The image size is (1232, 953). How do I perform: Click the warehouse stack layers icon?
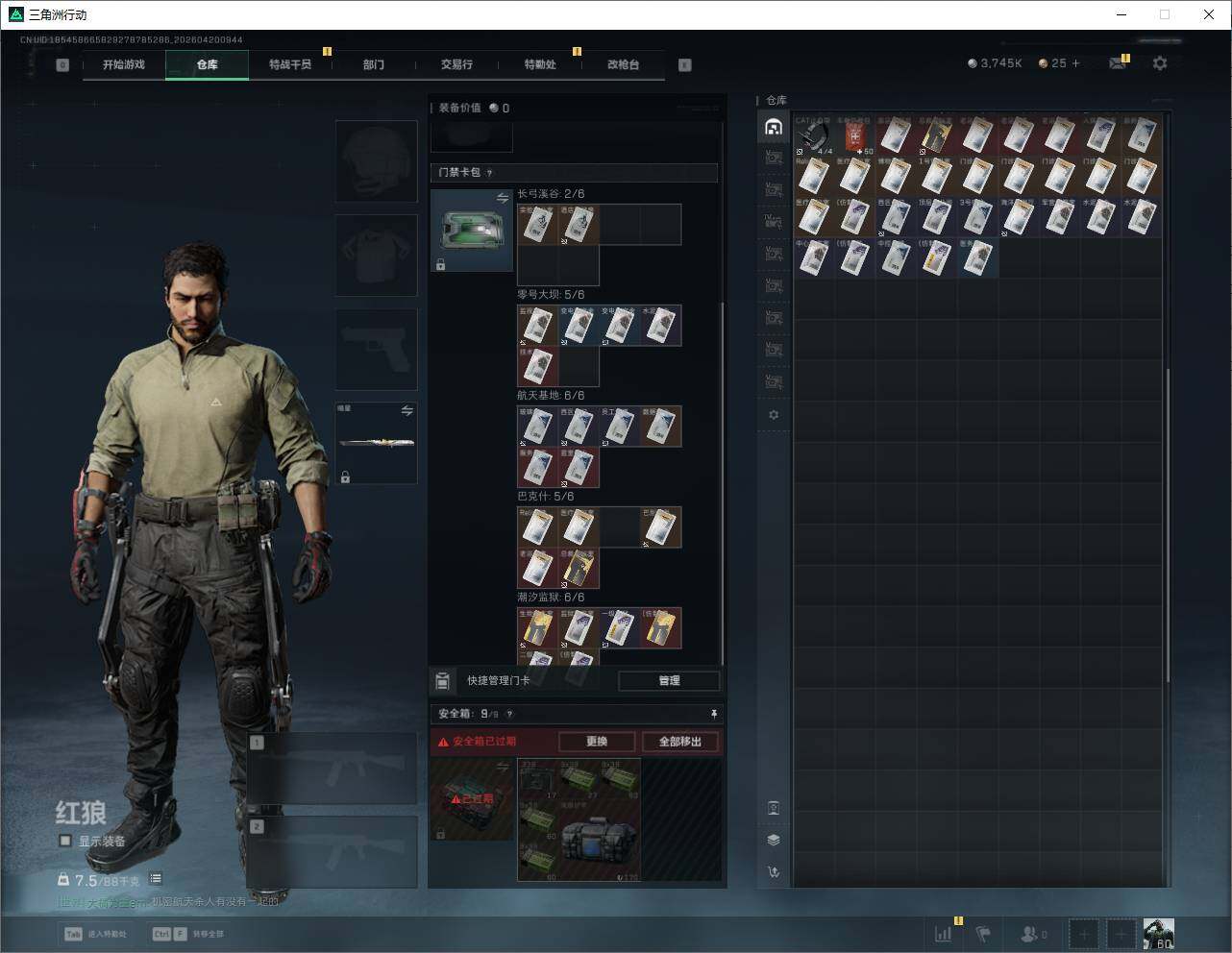[774, 840]
